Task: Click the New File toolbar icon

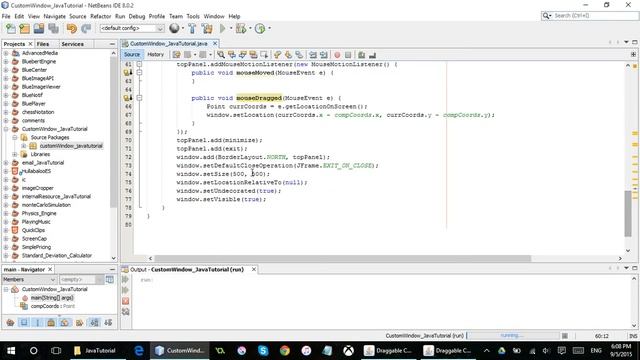Action: coord(11,29)
